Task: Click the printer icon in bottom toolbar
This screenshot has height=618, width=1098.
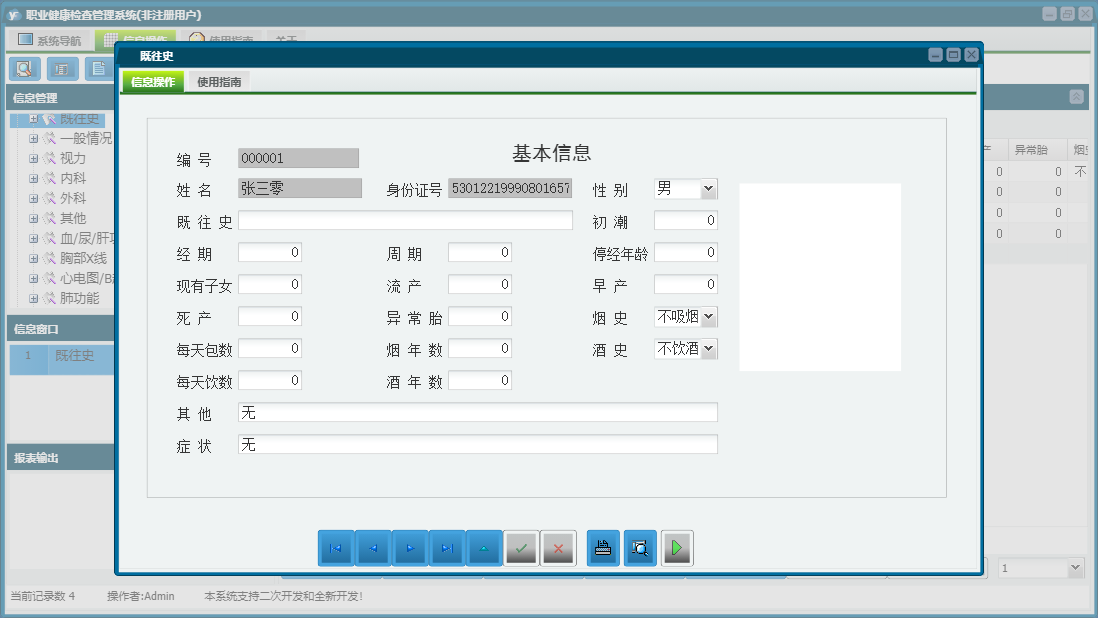Action: 603,548
